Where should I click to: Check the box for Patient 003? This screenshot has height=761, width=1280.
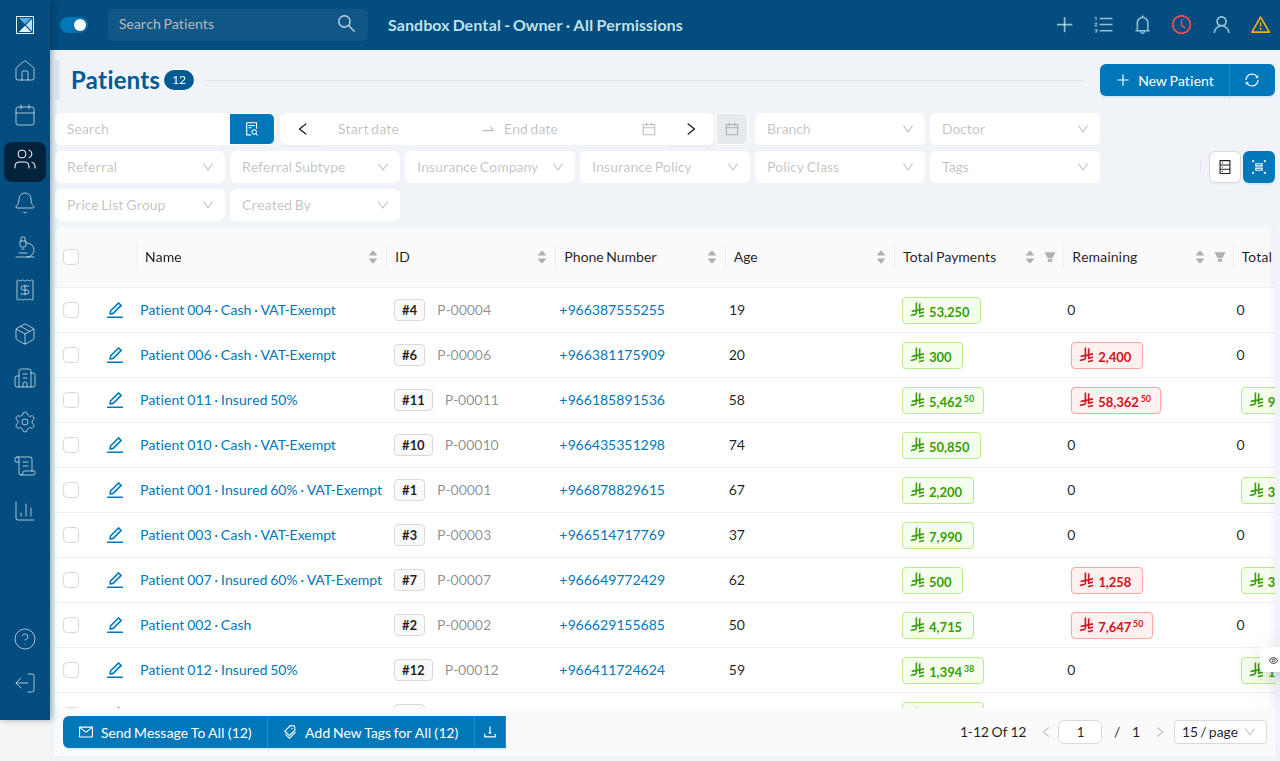[71, 535]
